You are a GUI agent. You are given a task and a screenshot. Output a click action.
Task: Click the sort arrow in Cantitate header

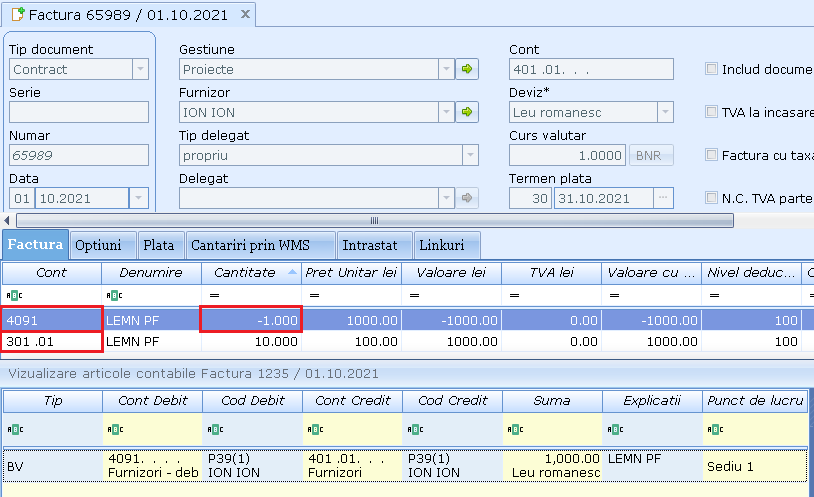pos(292,272)
